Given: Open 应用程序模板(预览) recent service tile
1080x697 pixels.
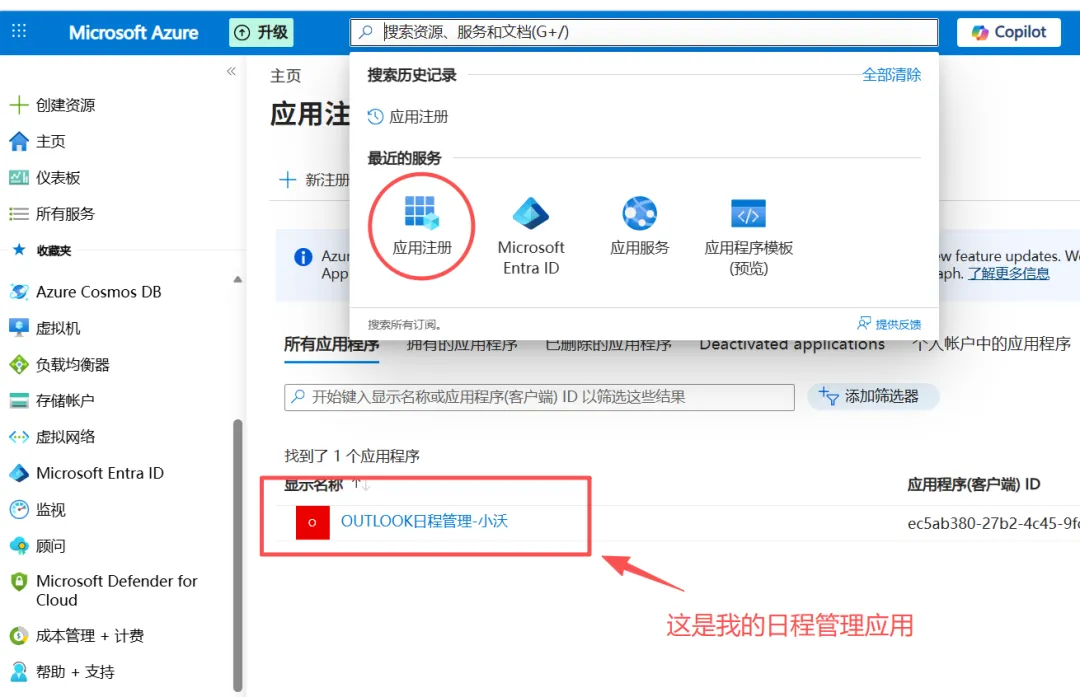Looking at the screenshot, I should [748, 236].
